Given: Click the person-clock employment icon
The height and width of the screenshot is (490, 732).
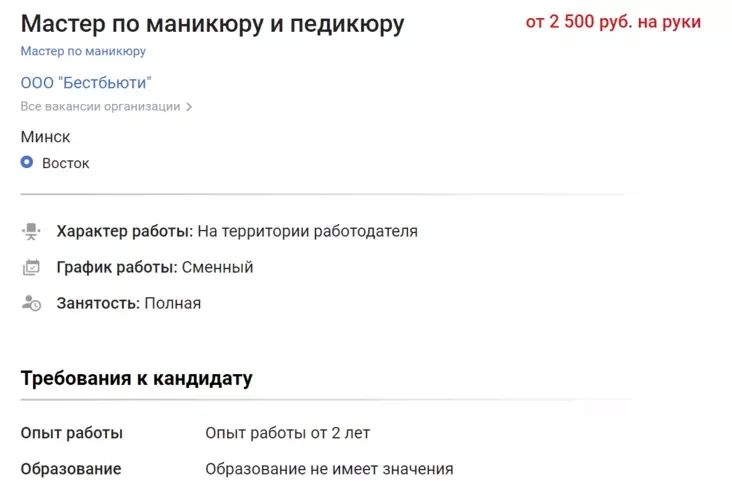Looking at the screenshot, I should coord(31,303).
